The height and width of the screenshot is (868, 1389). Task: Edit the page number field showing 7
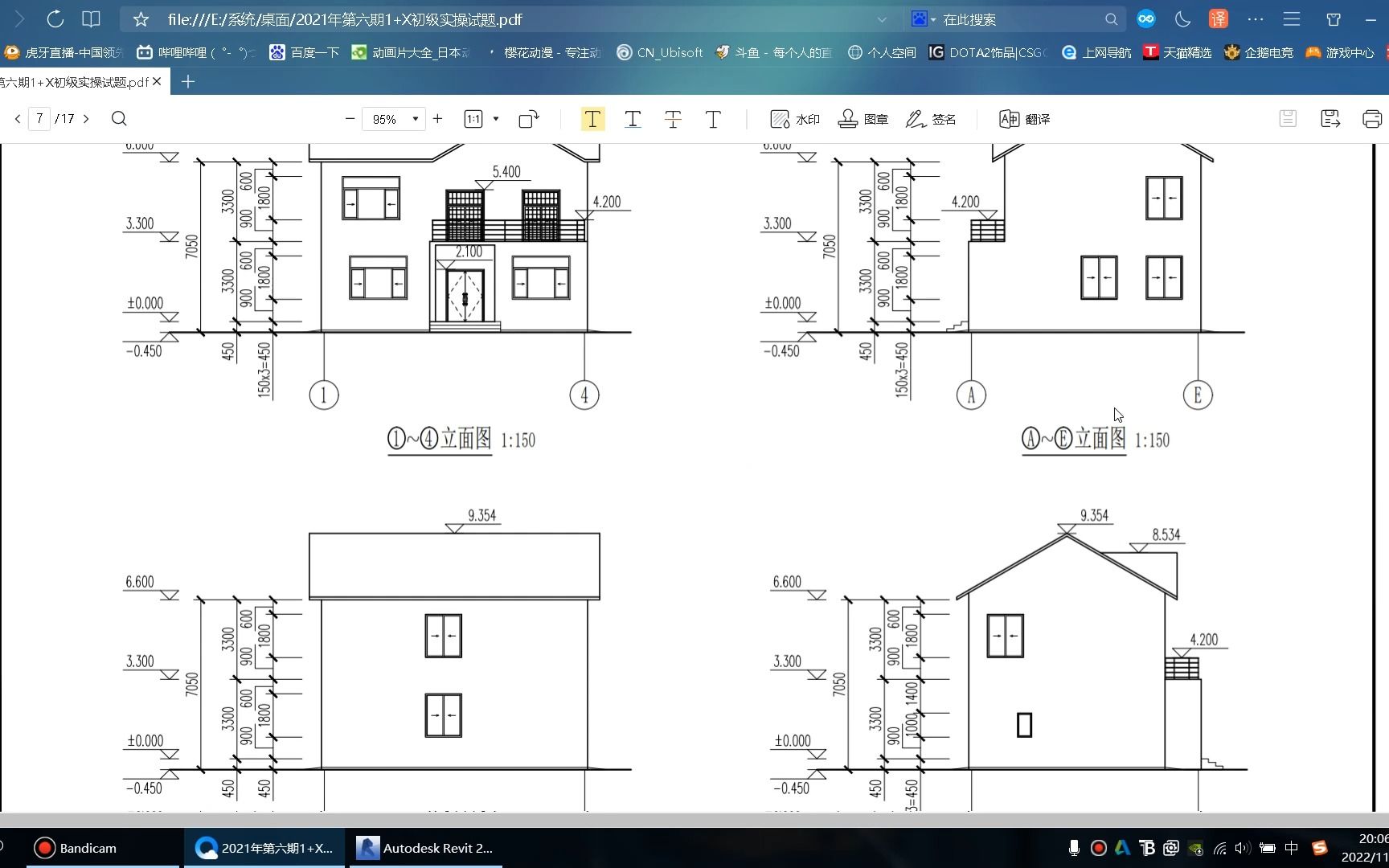click(x=39, y=118)
